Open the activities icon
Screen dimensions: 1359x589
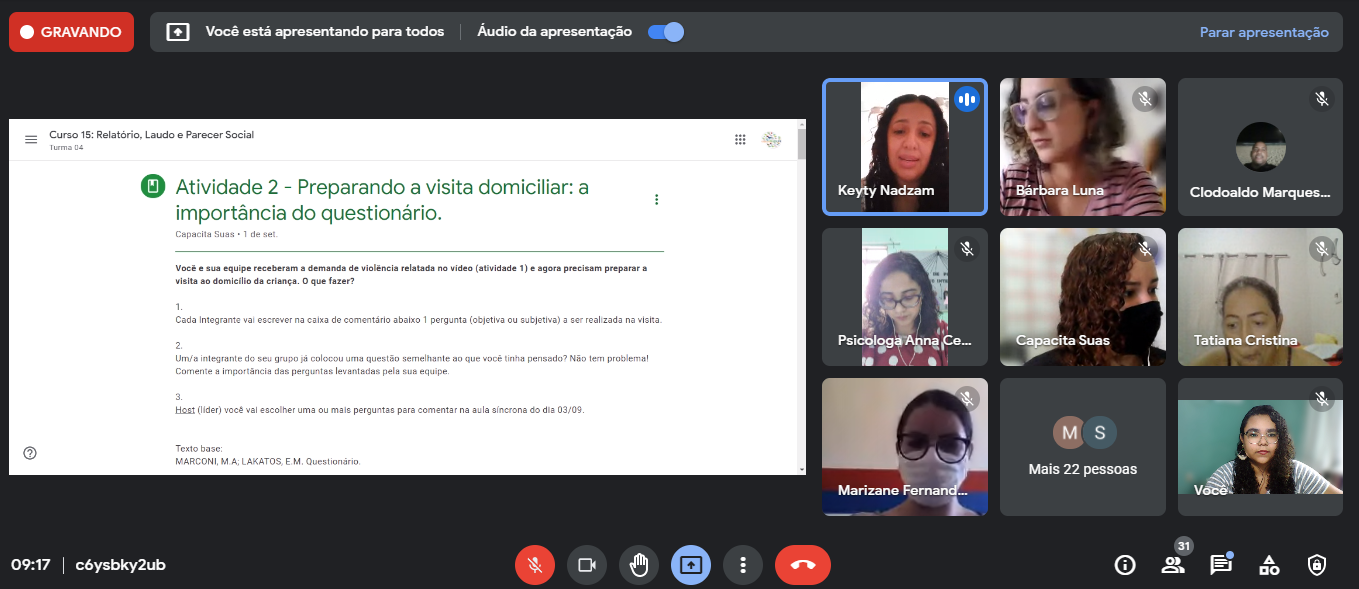coord(1269,565)
